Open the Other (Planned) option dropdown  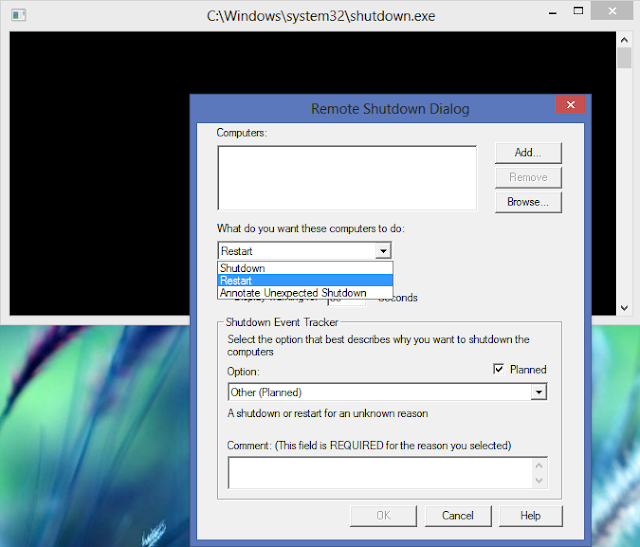point(539,392)
